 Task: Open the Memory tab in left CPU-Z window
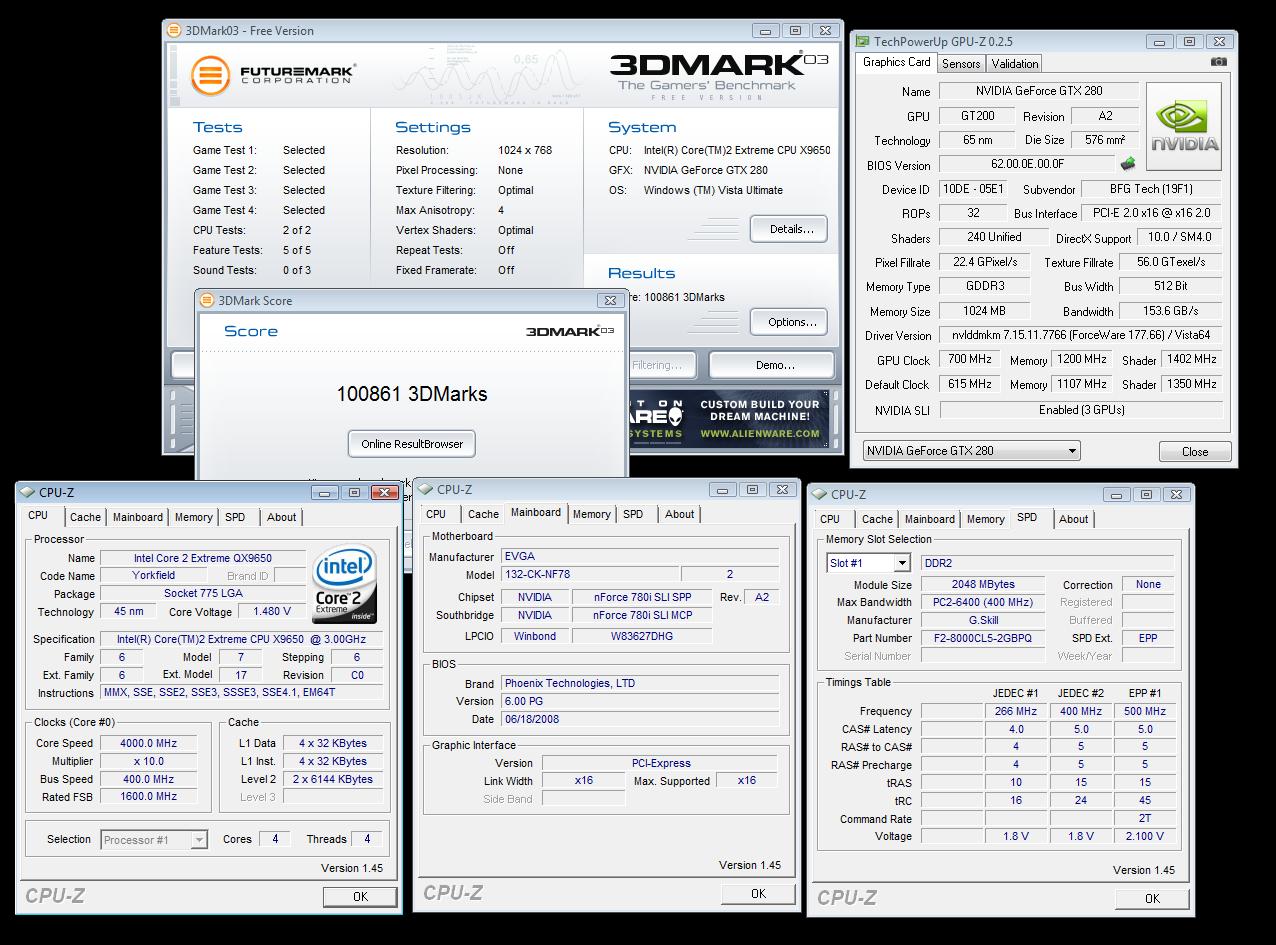click(193, 517)
